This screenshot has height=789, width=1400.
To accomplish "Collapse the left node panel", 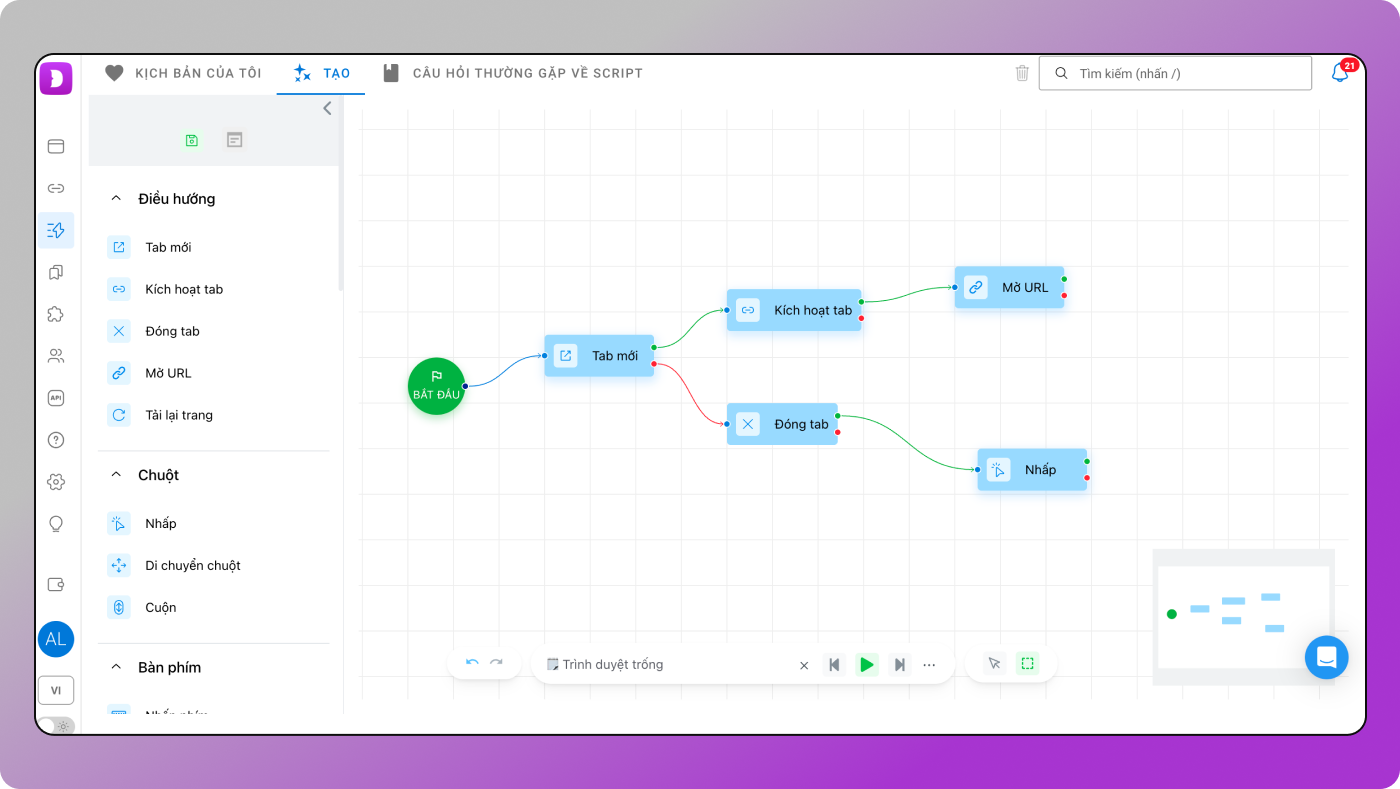I will click(x=327, y=108).
